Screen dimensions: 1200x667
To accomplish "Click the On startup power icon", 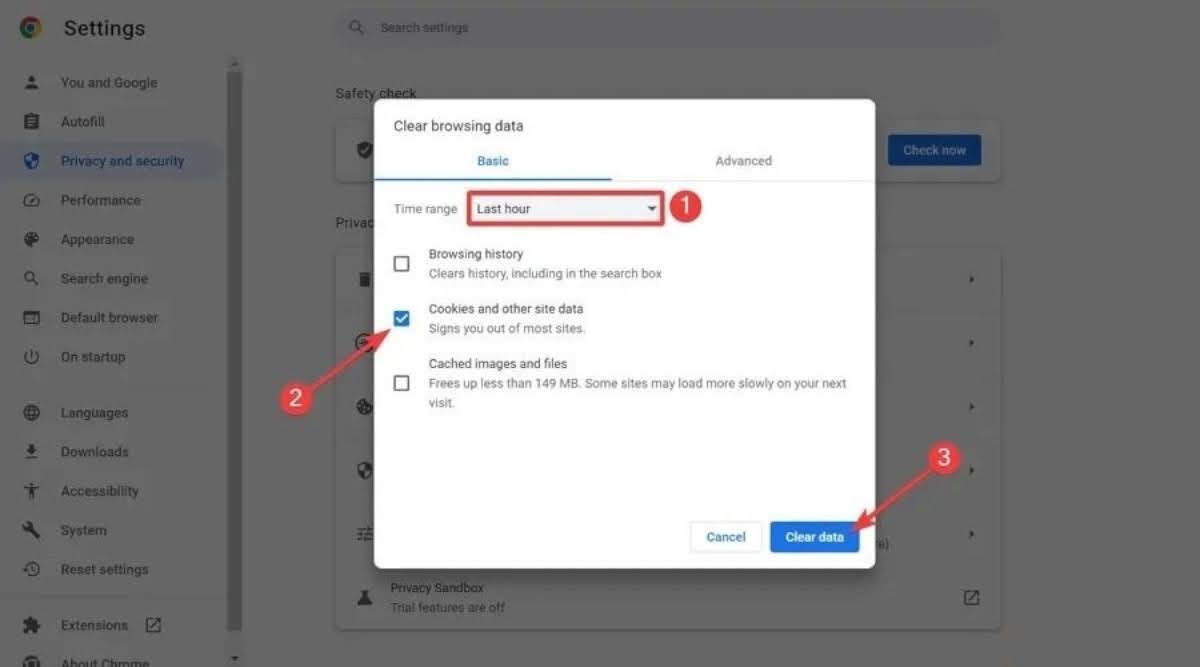I will 32,356.
